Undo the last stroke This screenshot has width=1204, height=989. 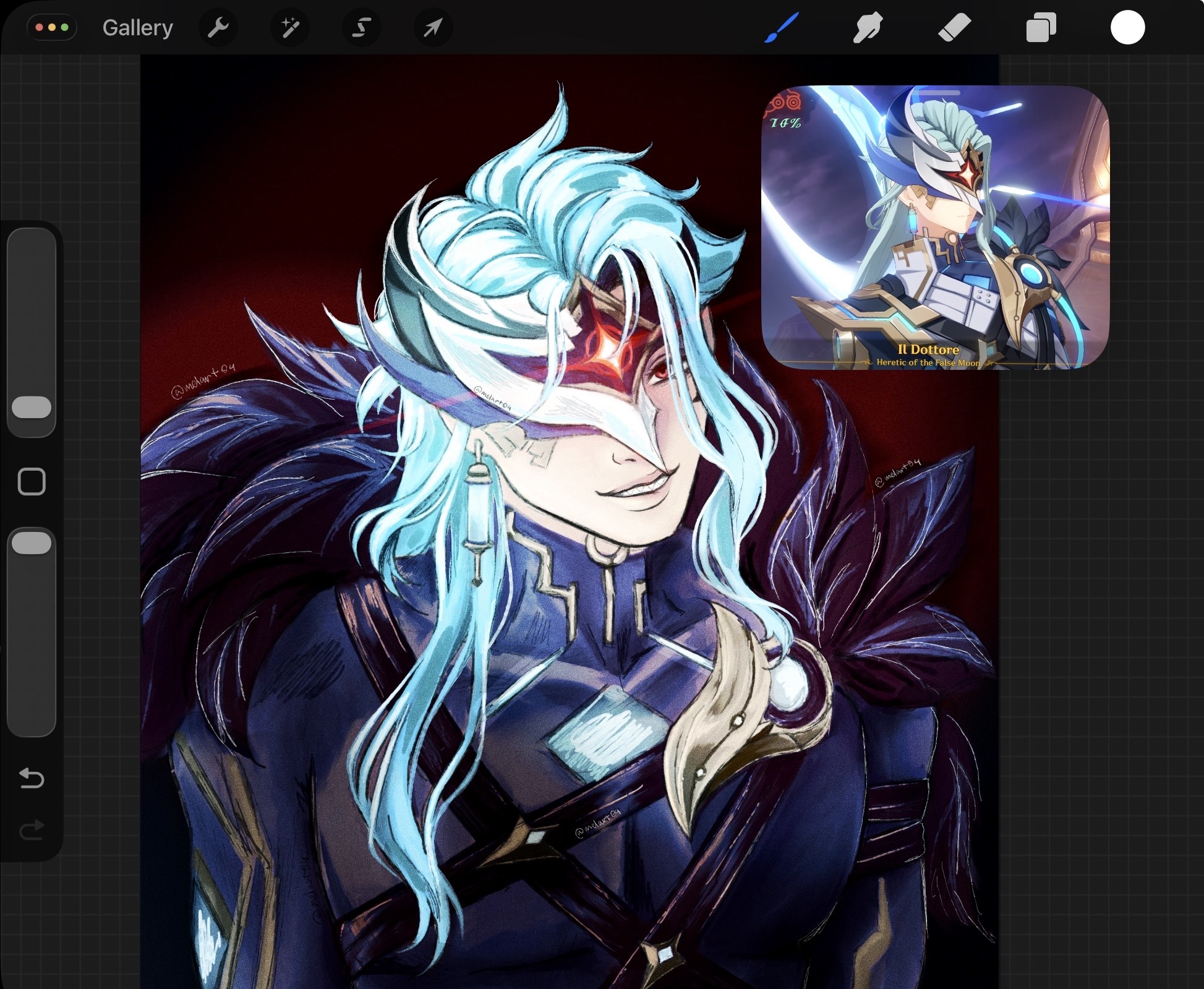click(x=32, y=777)
